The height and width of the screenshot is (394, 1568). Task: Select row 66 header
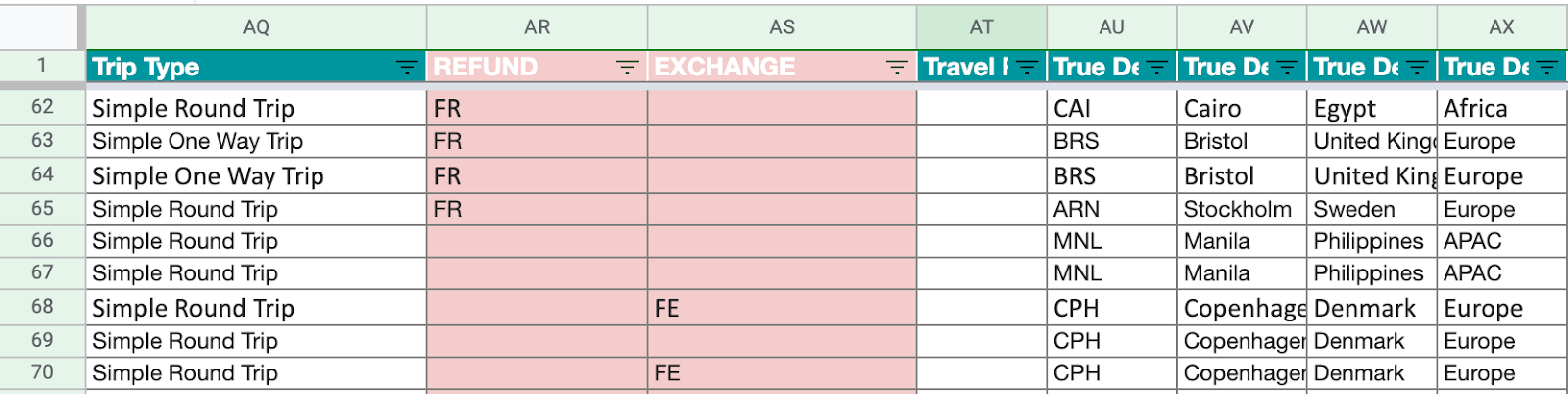pyautogui.click(x=42, y=241)
